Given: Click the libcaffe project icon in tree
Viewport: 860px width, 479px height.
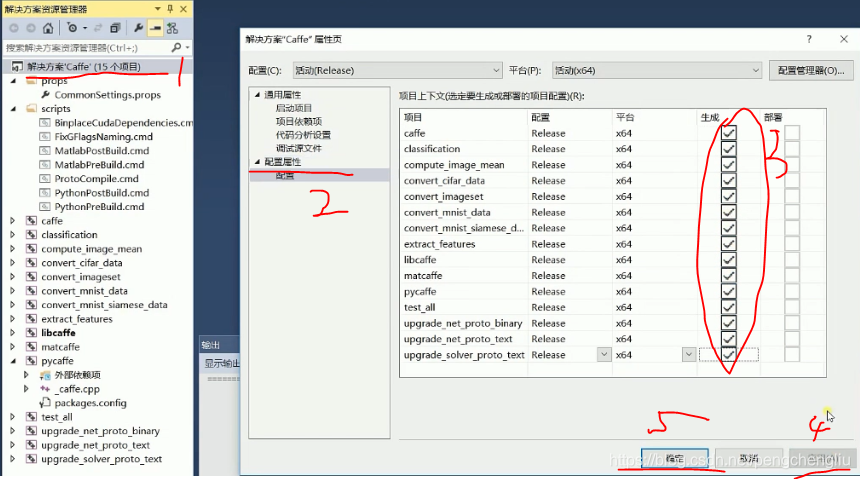Looking at the screenshot, I should [x=32, y=333].
